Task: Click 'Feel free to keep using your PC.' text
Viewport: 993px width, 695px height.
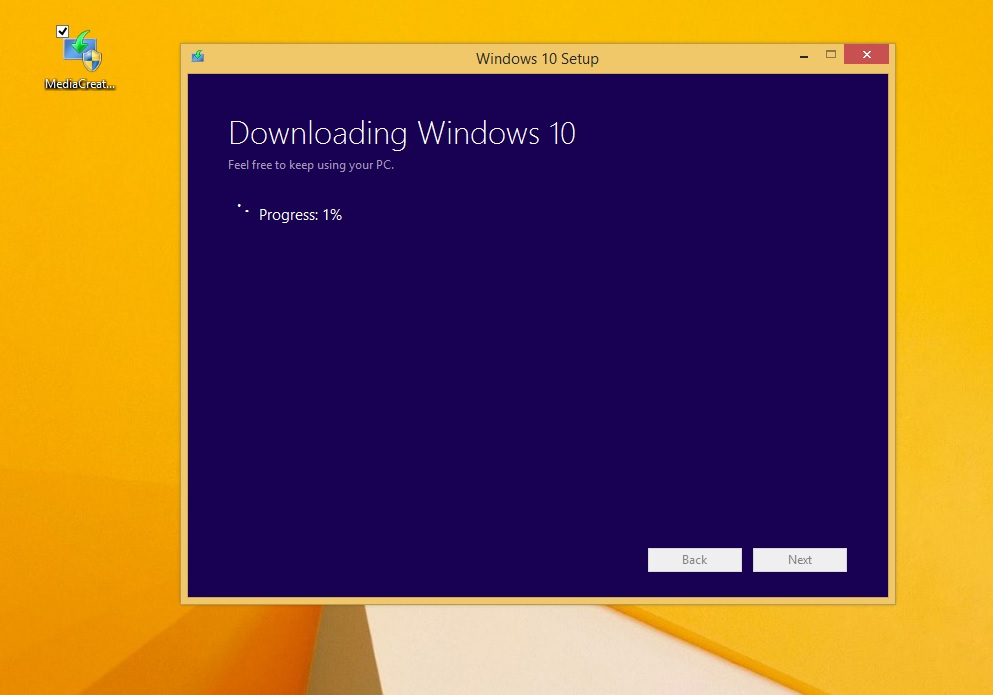Action: point(311,165)
